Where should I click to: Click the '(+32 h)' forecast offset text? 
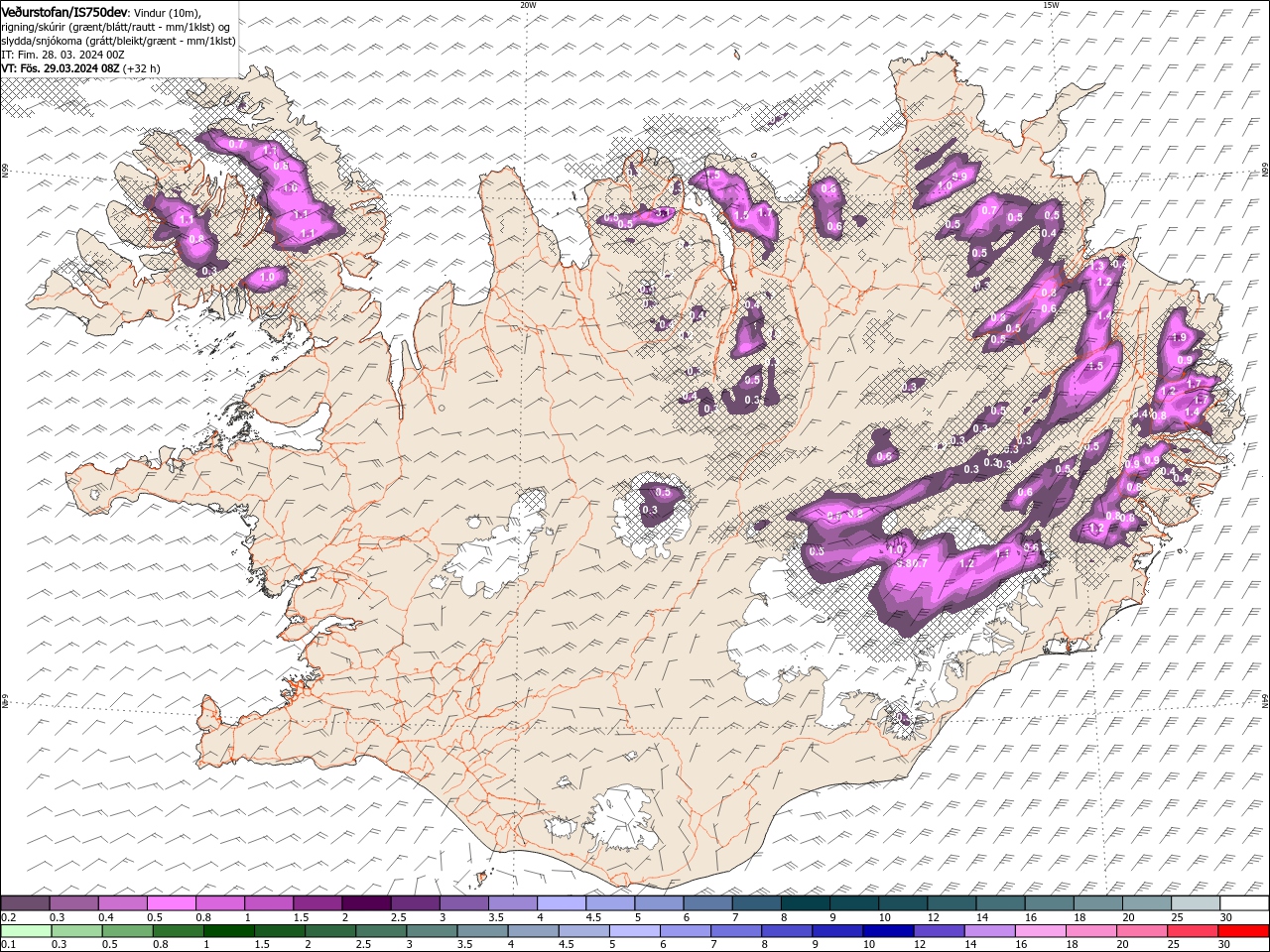coord(142,68)
